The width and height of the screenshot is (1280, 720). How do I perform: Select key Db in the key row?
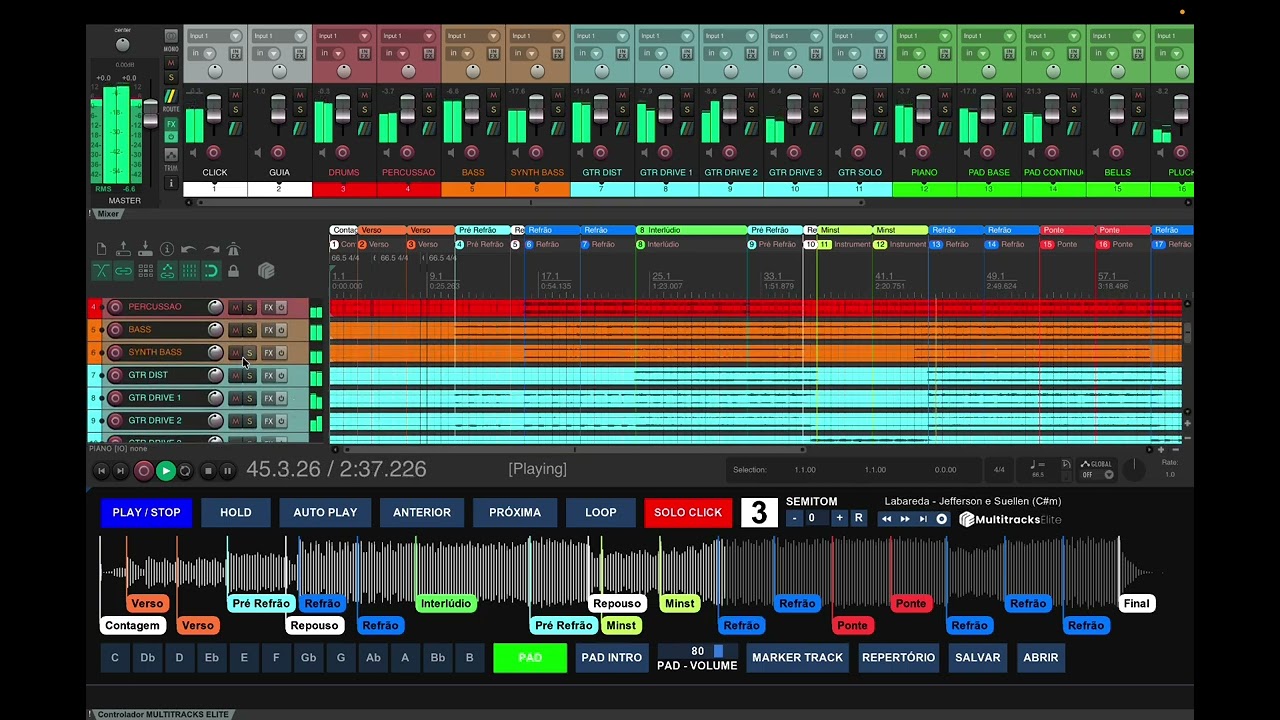147,657
